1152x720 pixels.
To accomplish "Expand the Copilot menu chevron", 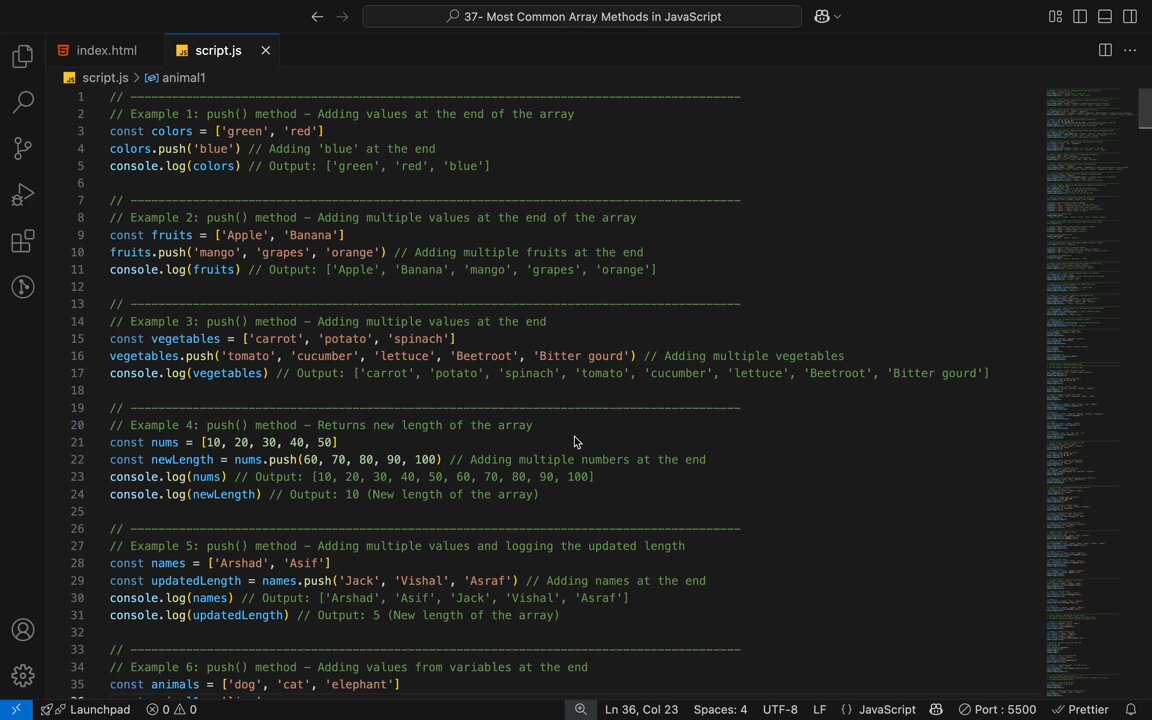I will [x=838, y=16].
